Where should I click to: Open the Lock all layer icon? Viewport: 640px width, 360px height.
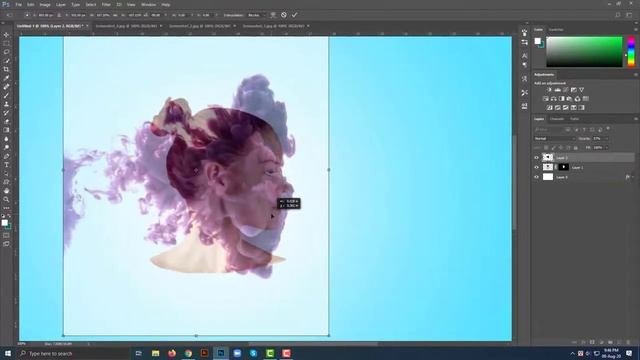tap(576, 148)
